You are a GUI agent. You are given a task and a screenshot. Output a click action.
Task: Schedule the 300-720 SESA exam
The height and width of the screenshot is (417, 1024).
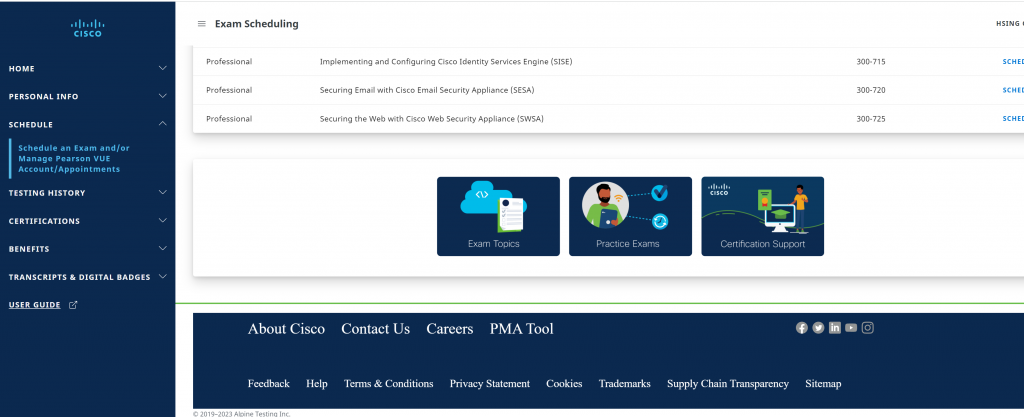click(1013, 90)
